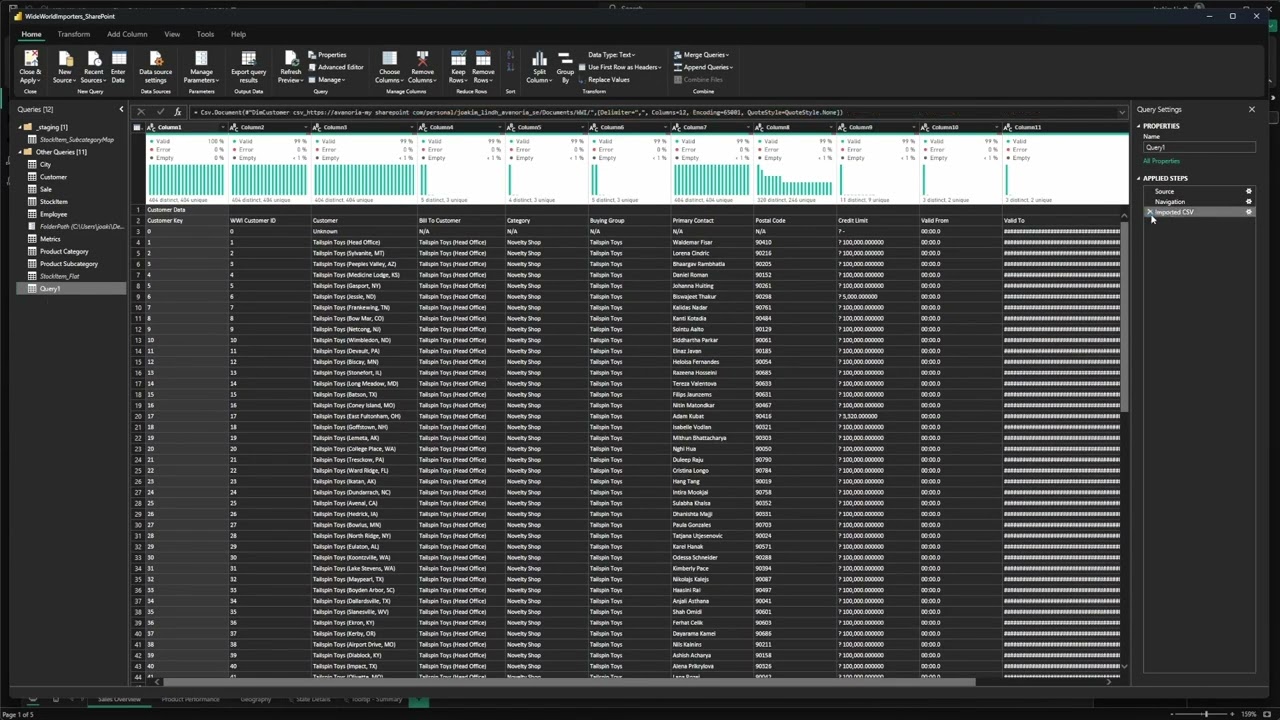
Task: Open the Merge Queries dropdown
Action: pyautogui.click(x=703, y=55)
